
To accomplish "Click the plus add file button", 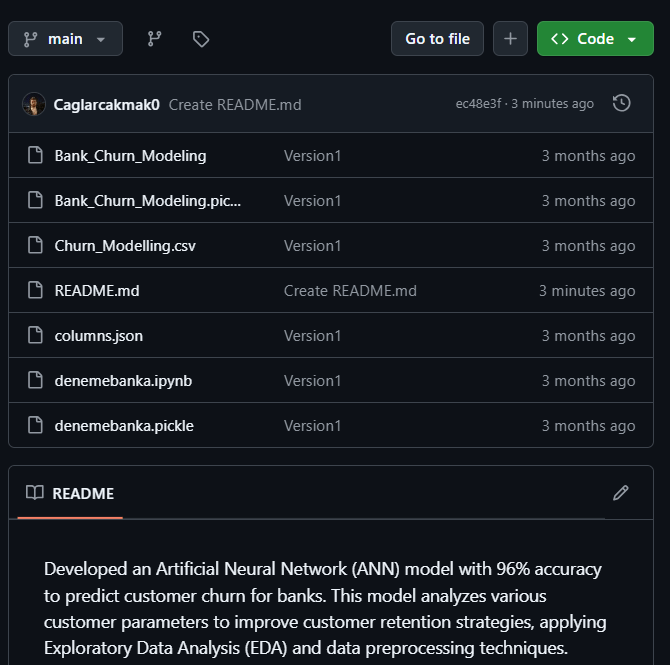I will [510, 39].
